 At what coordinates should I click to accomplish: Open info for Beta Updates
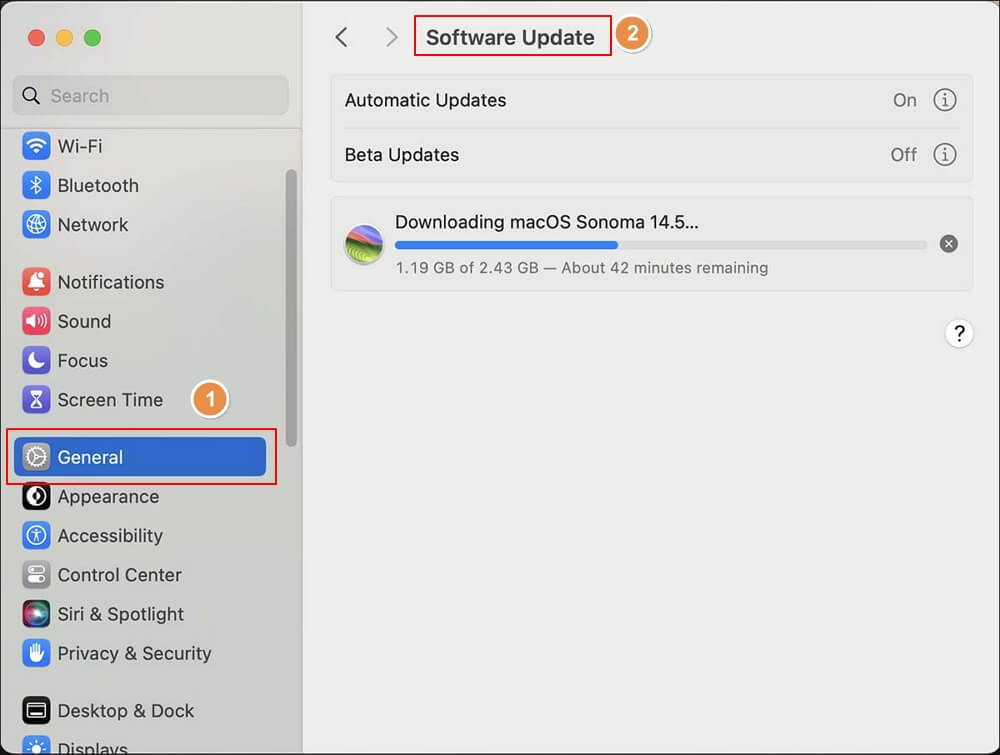click(945, 155)
